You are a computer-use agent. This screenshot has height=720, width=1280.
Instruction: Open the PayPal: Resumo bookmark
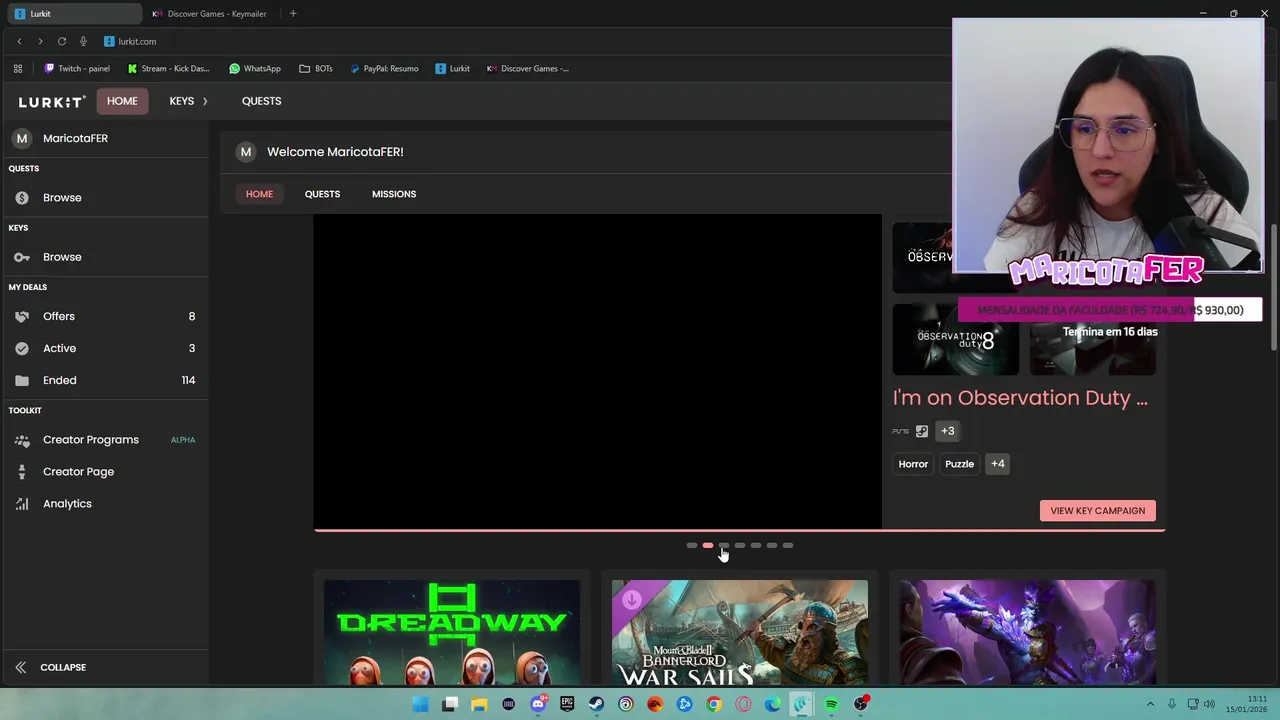384,69
